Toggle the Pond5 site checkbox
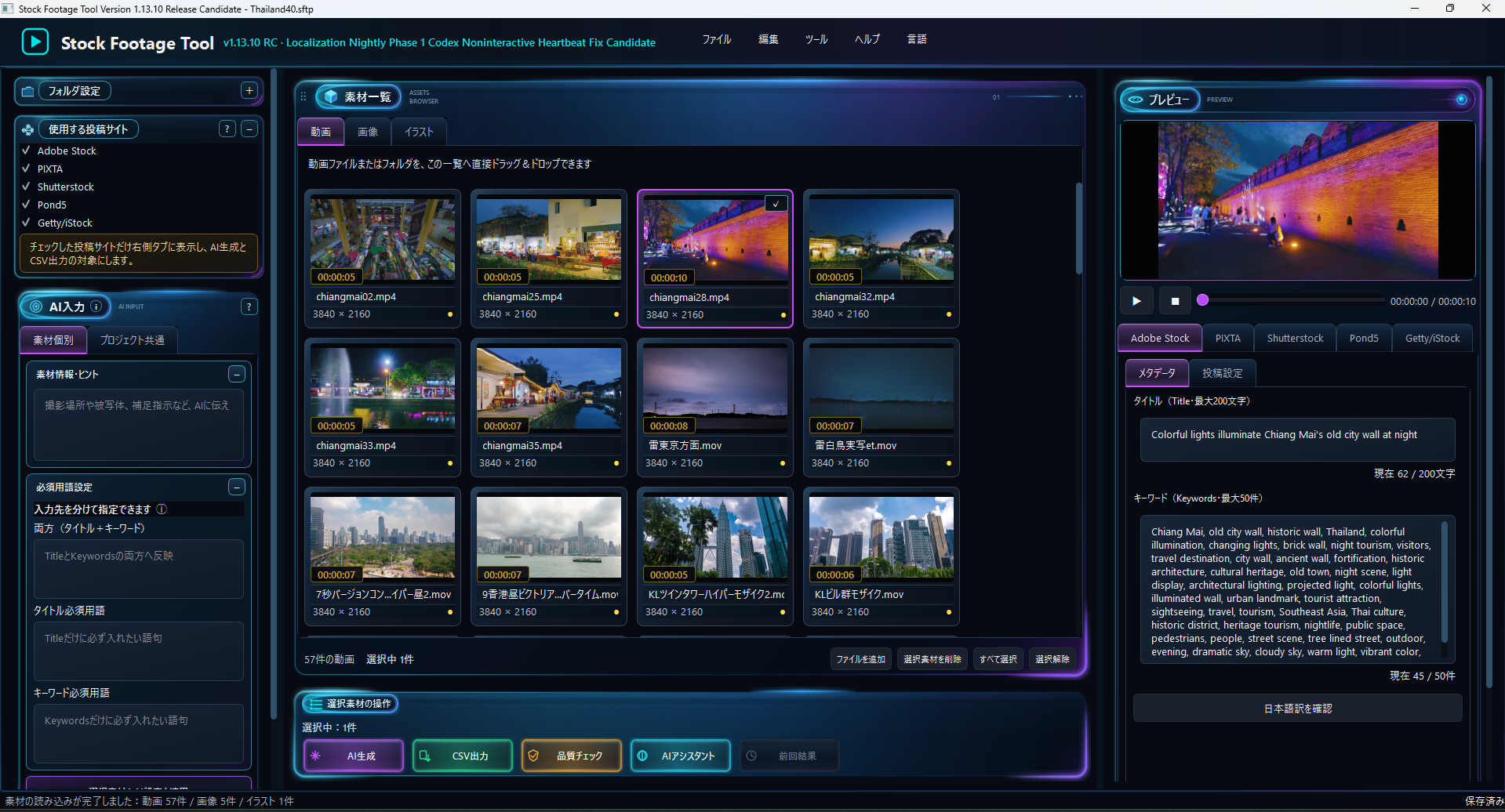The image size is (1505, 812). click(26, 205)
